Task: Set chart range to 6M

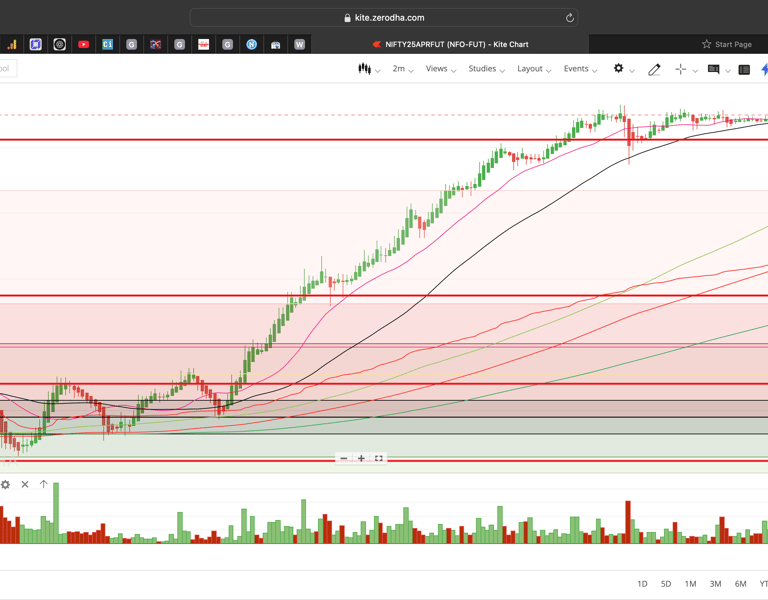Action: [740, 584]
